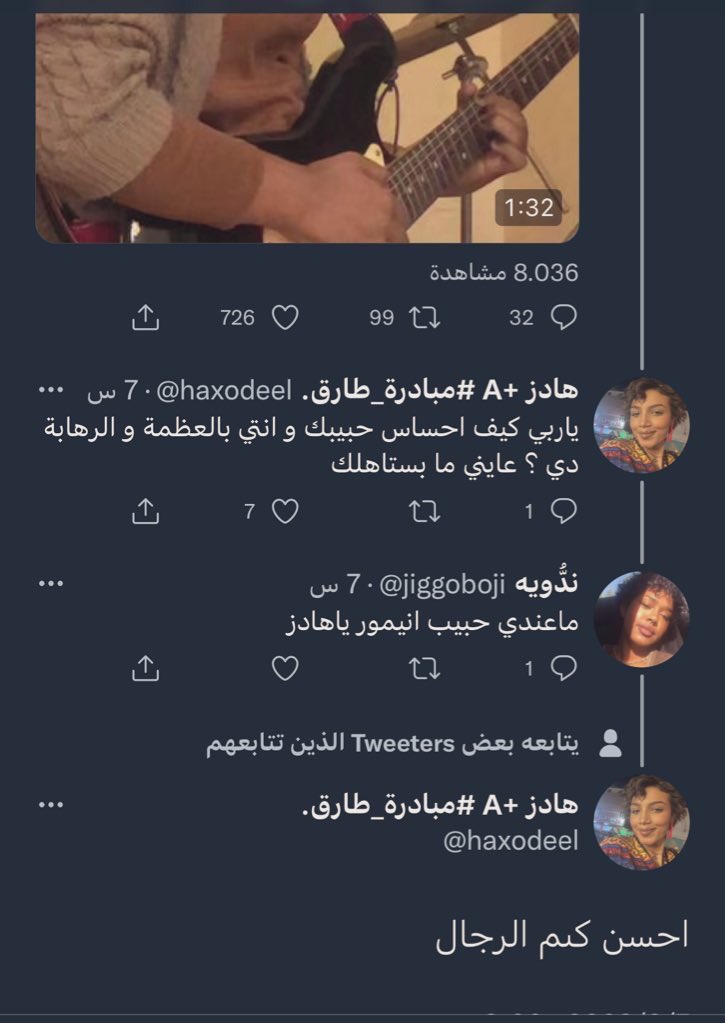
Task: Share the haxodeel reply tweet
Action: click(146, 512)
